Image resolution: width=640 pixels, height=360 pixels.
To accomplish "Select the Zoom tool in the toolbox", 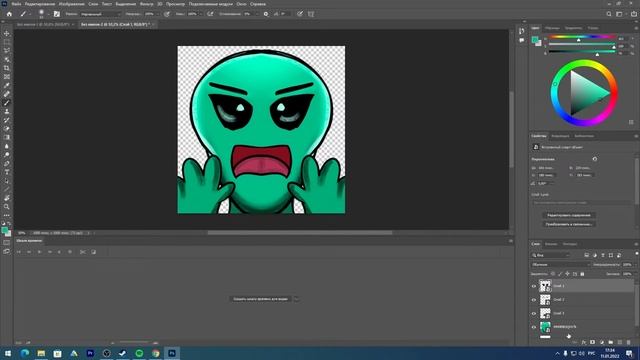I will tap(7, 207).
